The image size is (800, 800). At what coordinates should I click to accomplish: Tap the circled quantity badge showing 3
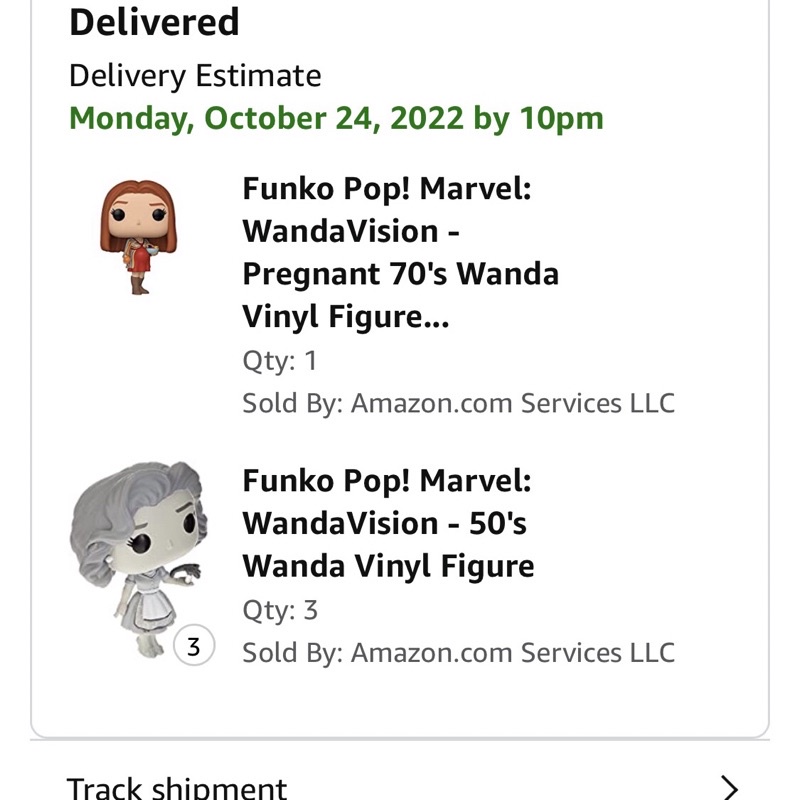tap(194, 647)
